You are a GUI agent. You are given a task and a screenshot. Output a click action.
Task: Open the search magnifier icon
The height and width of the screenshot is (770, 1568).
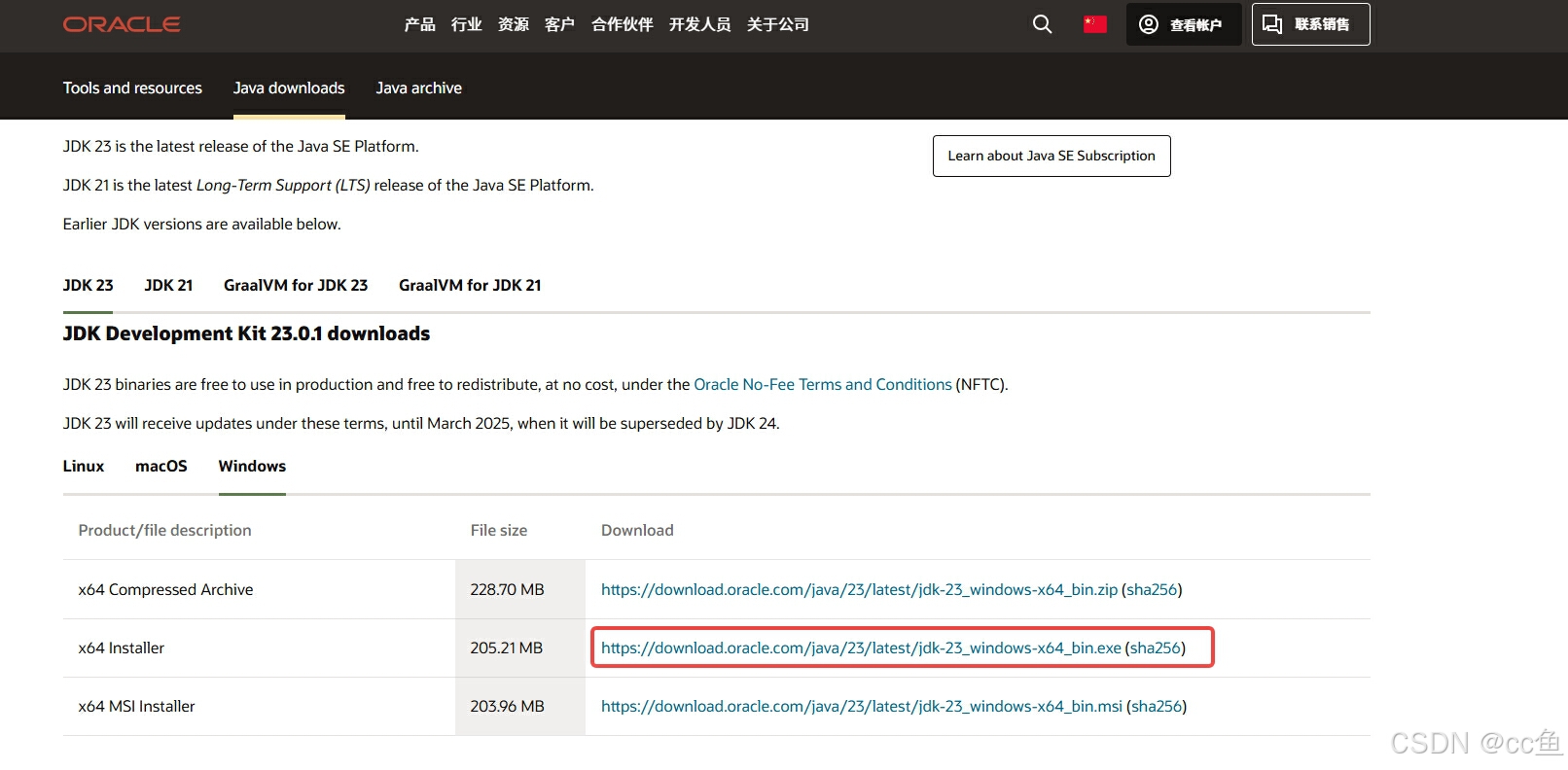point(1042,24)
